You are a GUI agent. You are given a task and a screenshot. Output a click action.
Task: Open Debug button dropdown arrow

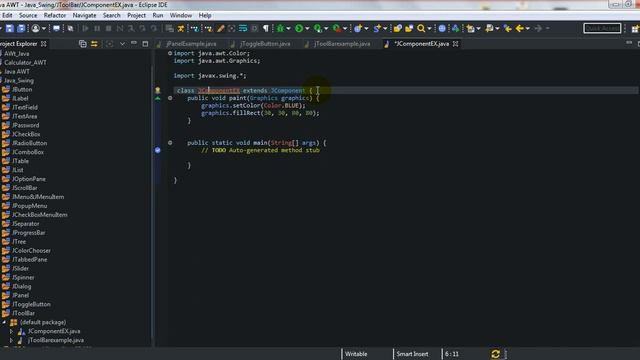tap(288, 29)
